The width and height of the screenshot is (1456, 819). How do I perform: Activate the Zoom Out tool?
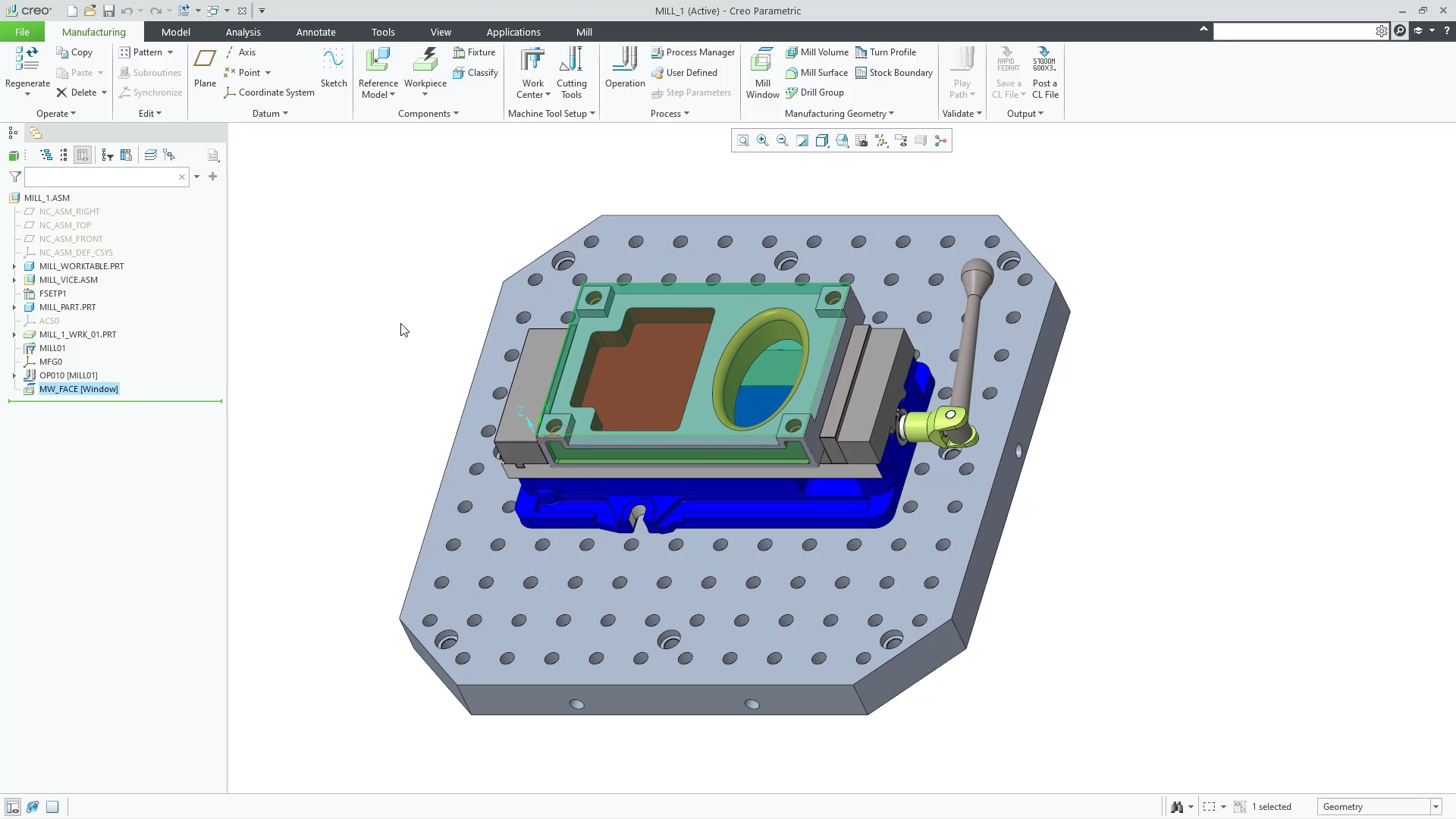coord(783,140)
